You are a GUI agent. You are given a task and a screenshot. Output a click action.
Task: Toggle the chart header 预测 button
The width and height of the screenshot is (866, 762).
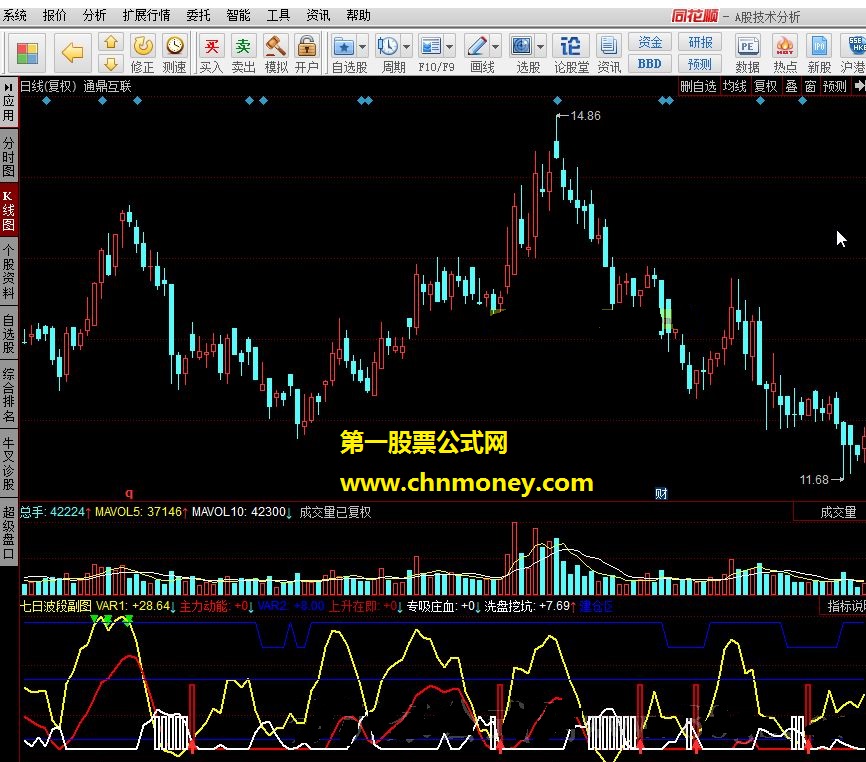tap(835, 86)
